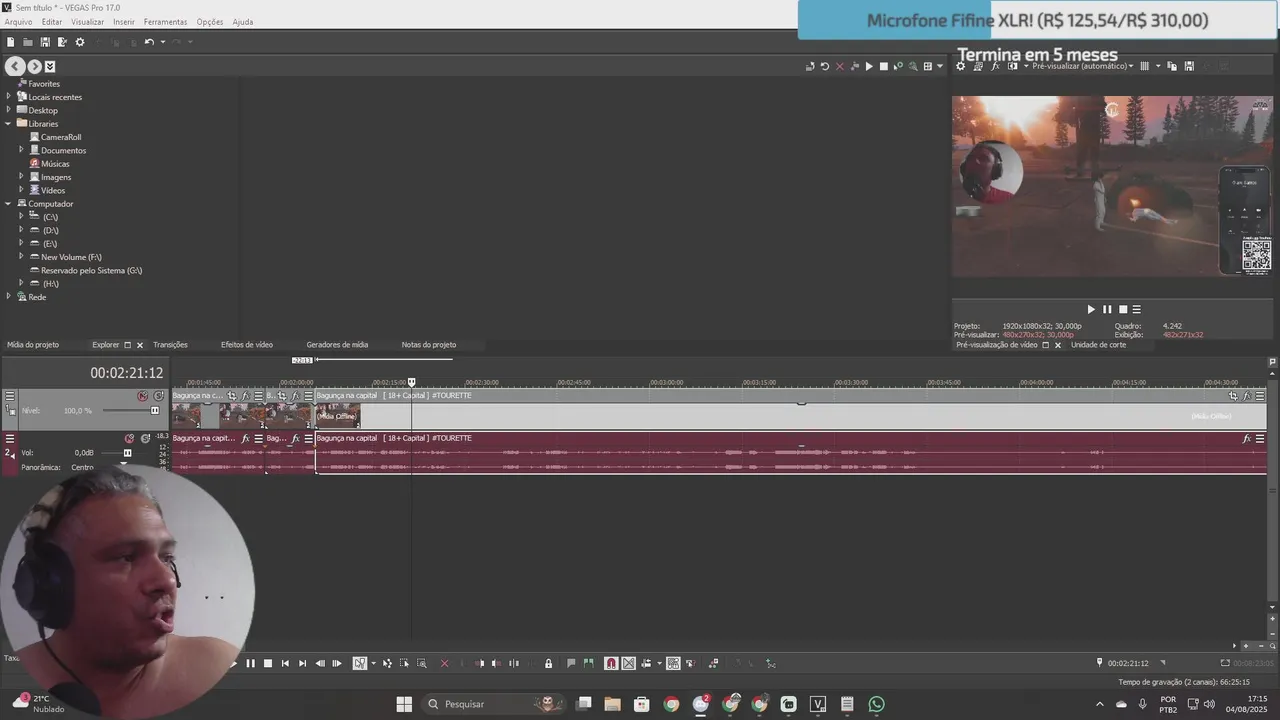Insert a marker using the marker icon
The width and height of the screenshot is (1280, 720).
point(571,663)
